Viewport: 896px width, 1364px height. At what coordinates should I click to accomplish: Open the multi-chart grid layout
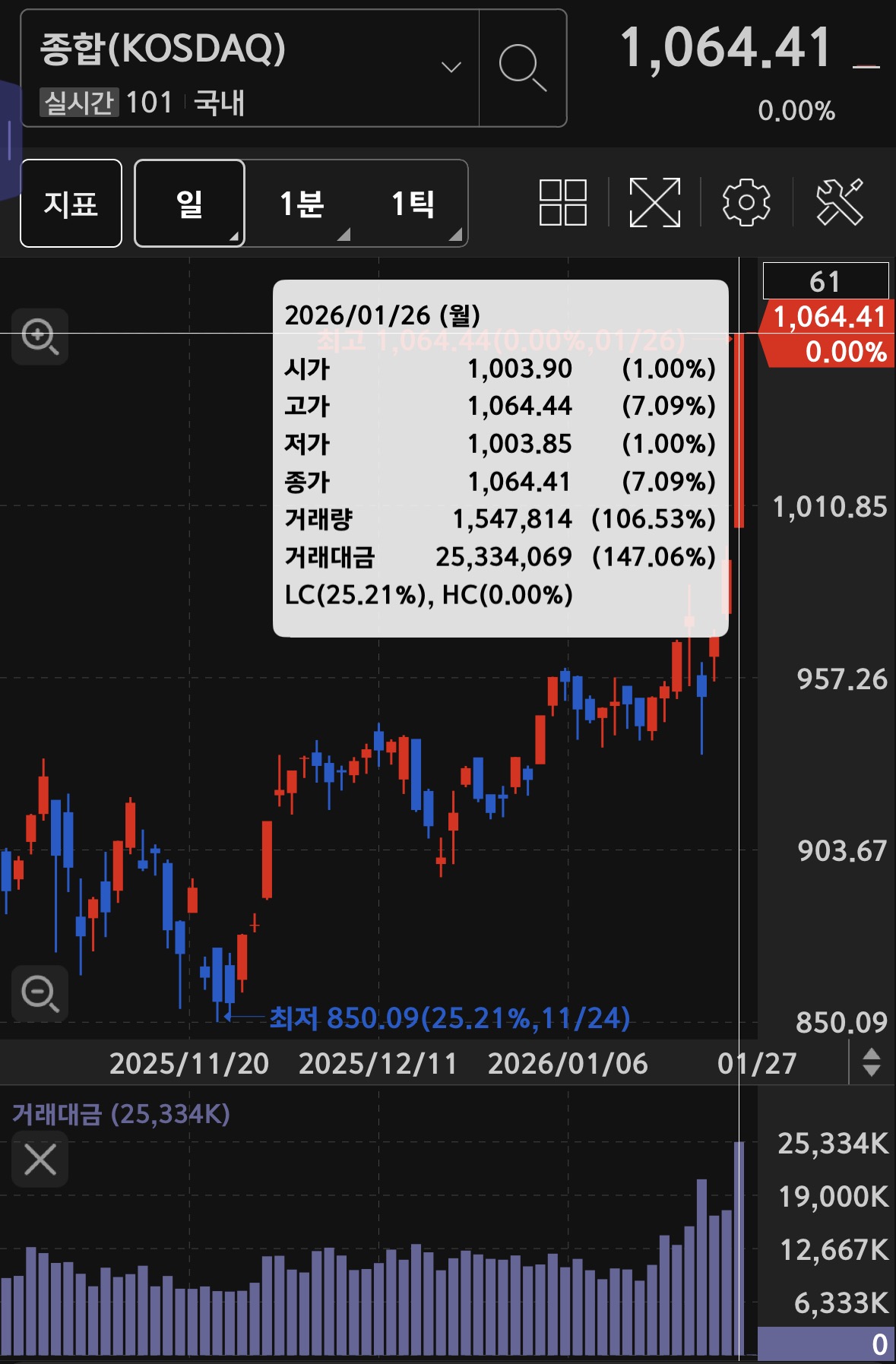[562, 202]
